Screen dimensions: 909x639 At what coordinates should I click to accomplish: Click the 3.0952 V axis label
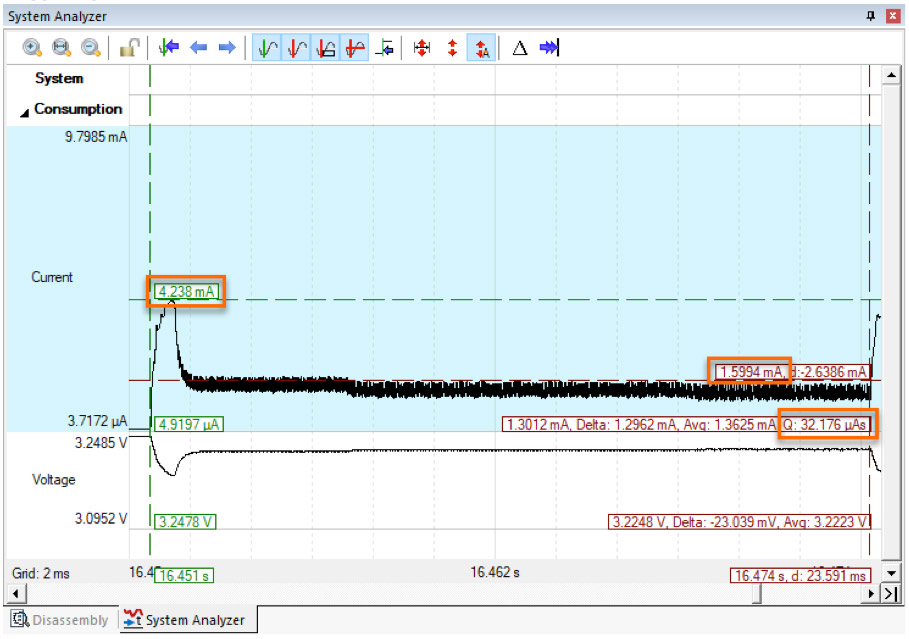[x=101, y=518]
